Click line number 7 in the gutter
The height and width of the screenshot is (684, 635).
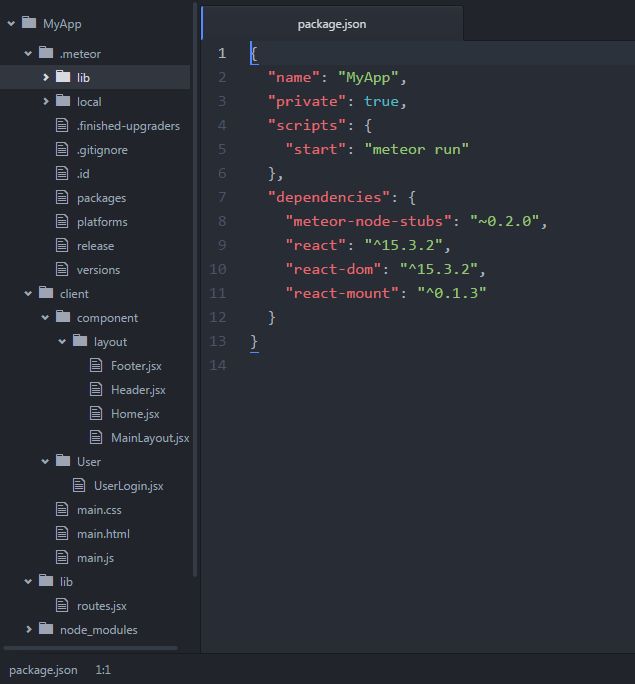(x=222, y=197)
